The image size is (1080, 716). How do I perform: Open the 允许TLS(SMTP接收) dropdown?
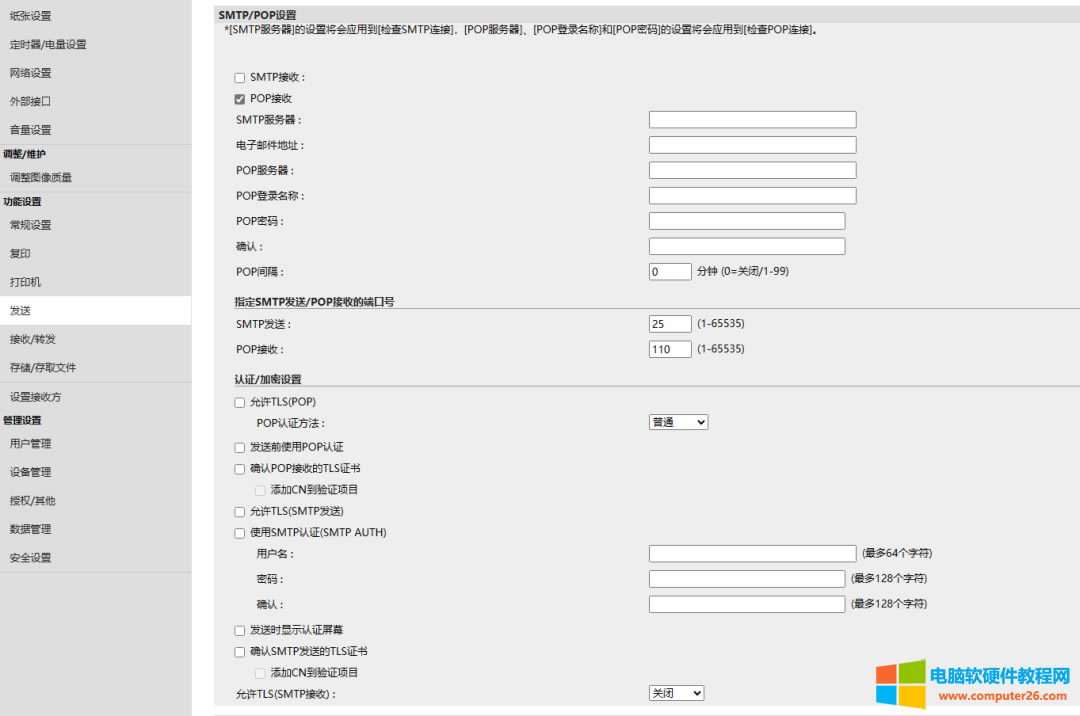tap(676, 693)
